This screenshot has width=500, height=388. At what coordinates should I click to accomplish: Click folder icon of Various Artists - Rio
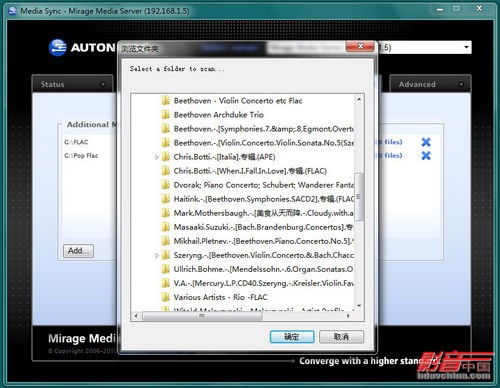click(166, 297)
